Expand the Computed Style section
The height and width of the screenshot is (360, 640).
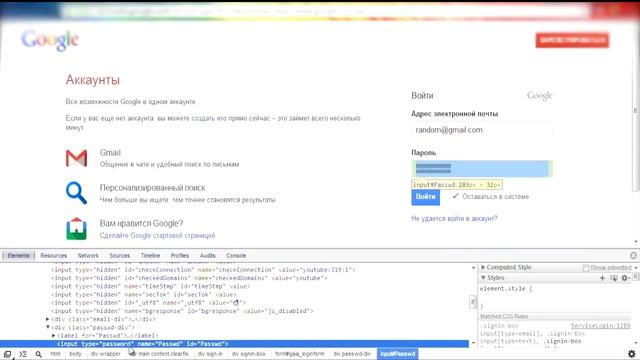pos(483,267)
